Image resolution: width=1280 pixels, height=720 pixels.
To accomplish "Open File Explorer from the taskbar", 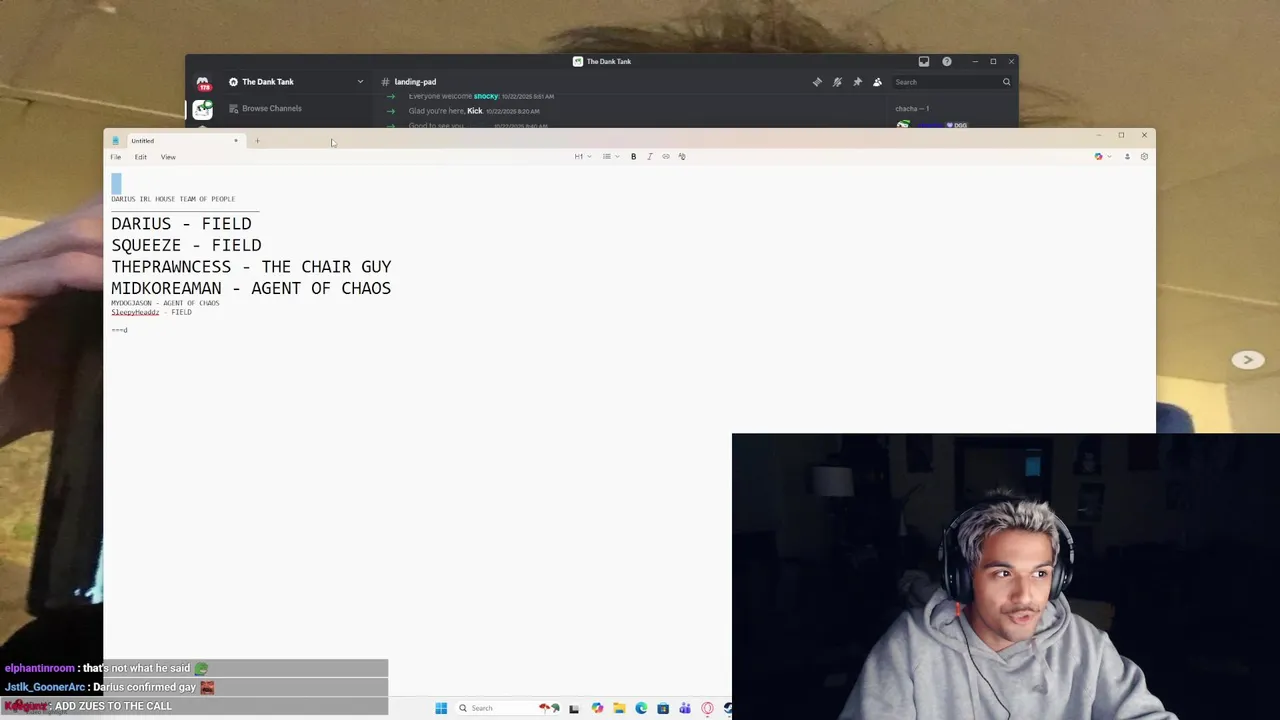I will (x=619, y=708).
